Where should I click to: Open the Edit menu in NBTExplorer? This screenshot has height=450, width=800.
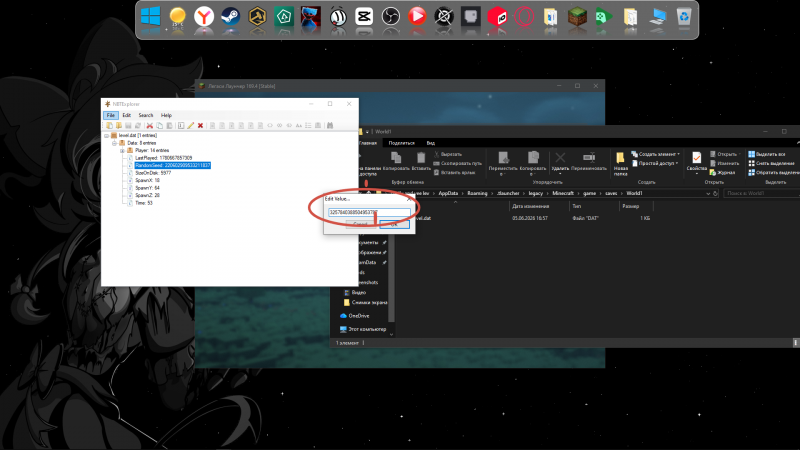pyautogui.click(x=127, y=115)
